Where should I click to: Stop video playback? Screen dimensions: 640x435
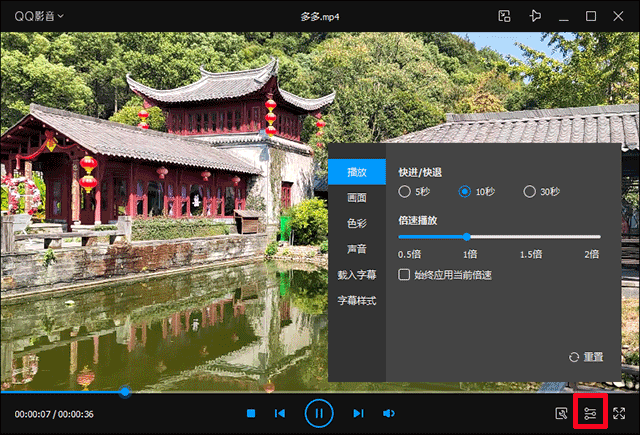(252, 413)
